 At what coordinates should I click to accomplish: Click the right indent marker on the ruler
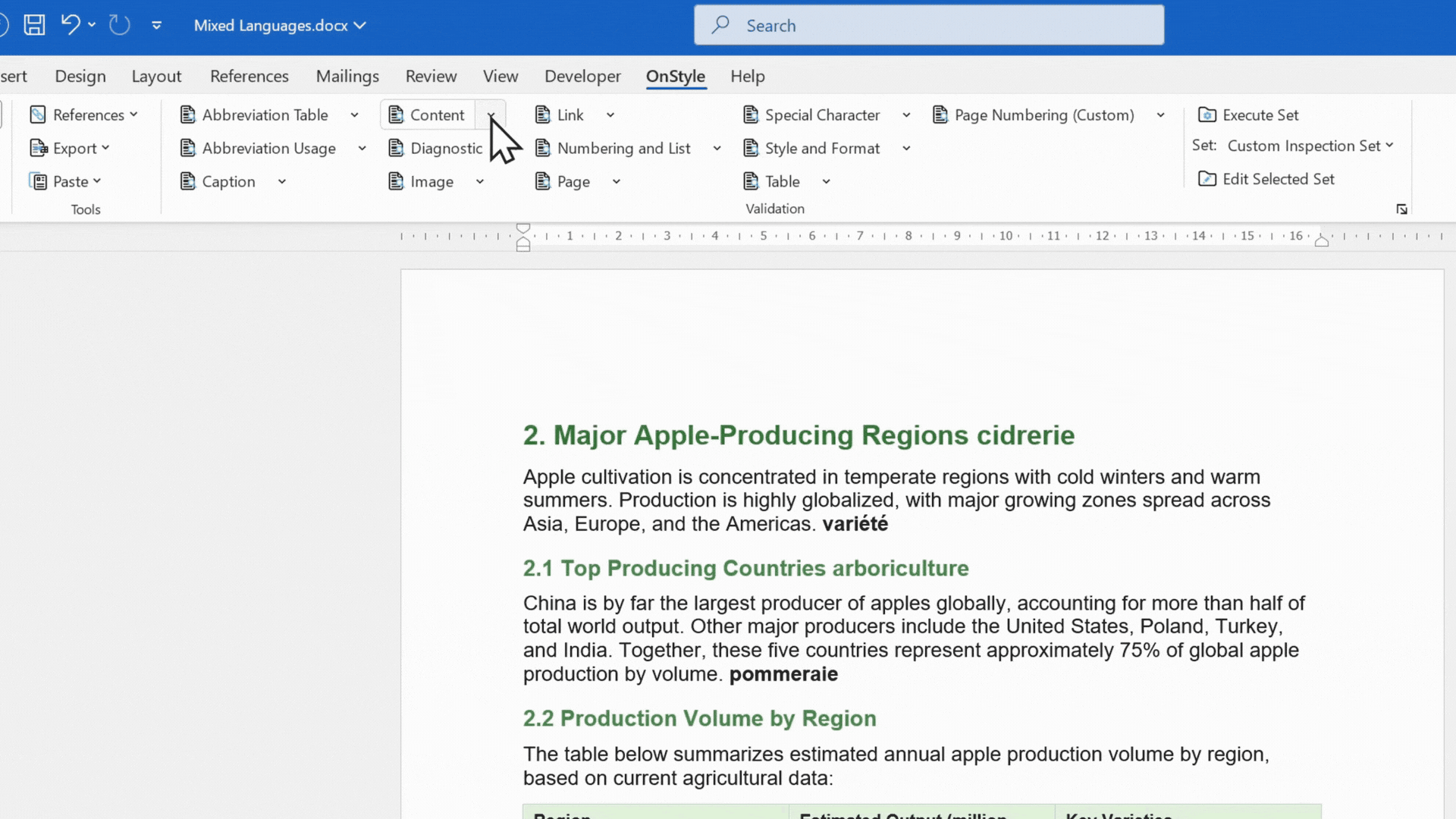[x=1322, y=241]
